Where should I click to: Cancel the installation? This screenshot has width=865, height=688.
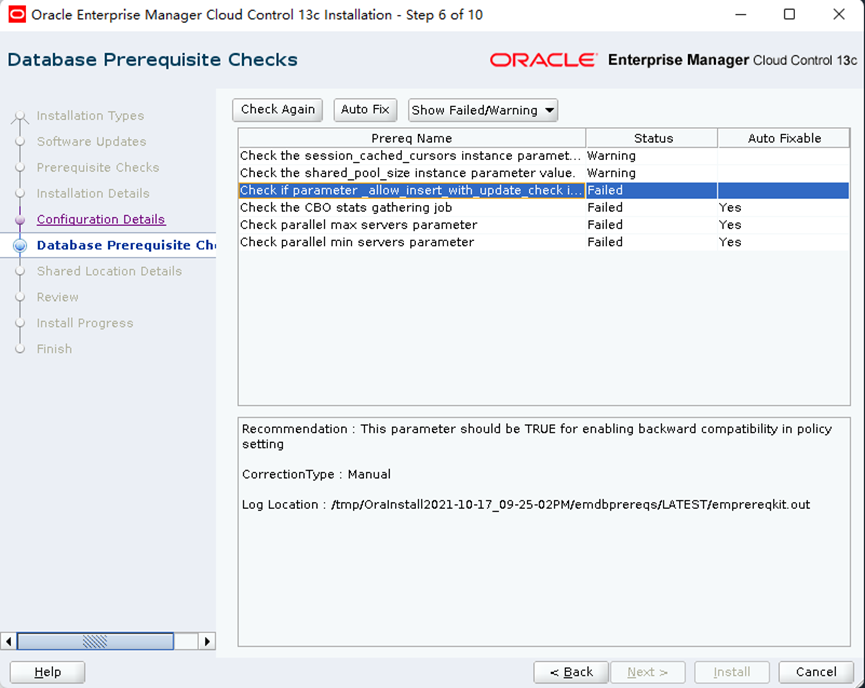click(x=816, y=672)
